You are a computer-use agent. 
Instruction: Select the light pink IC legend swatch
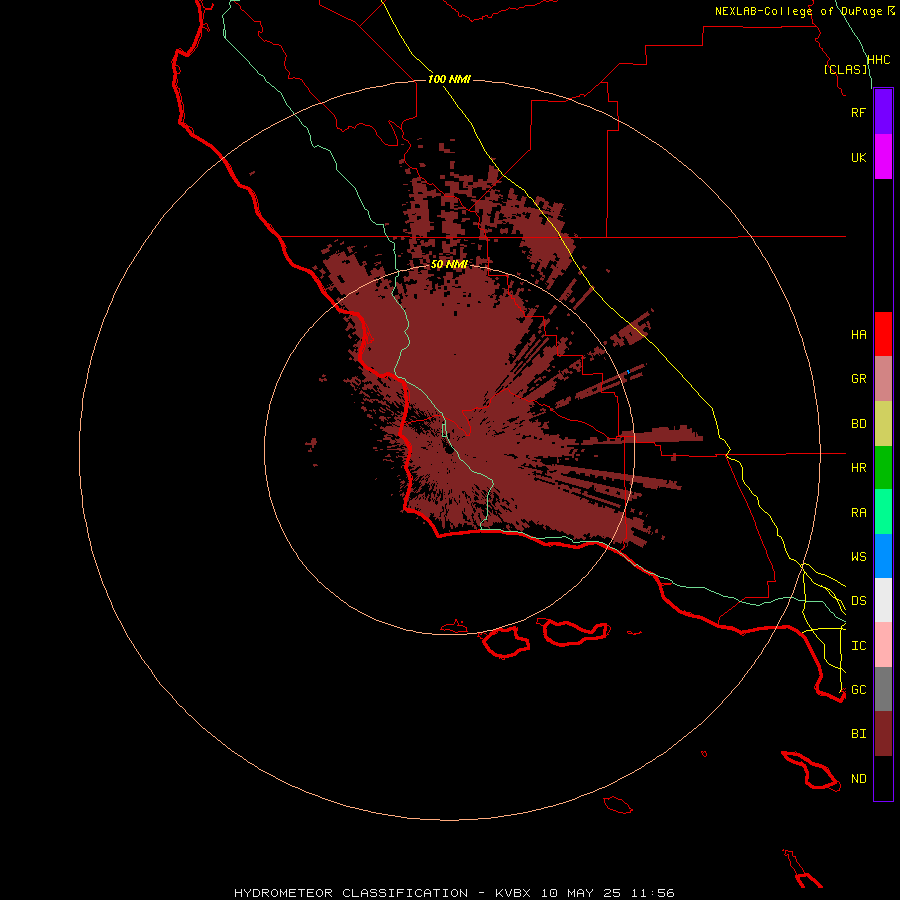(883, 645)
